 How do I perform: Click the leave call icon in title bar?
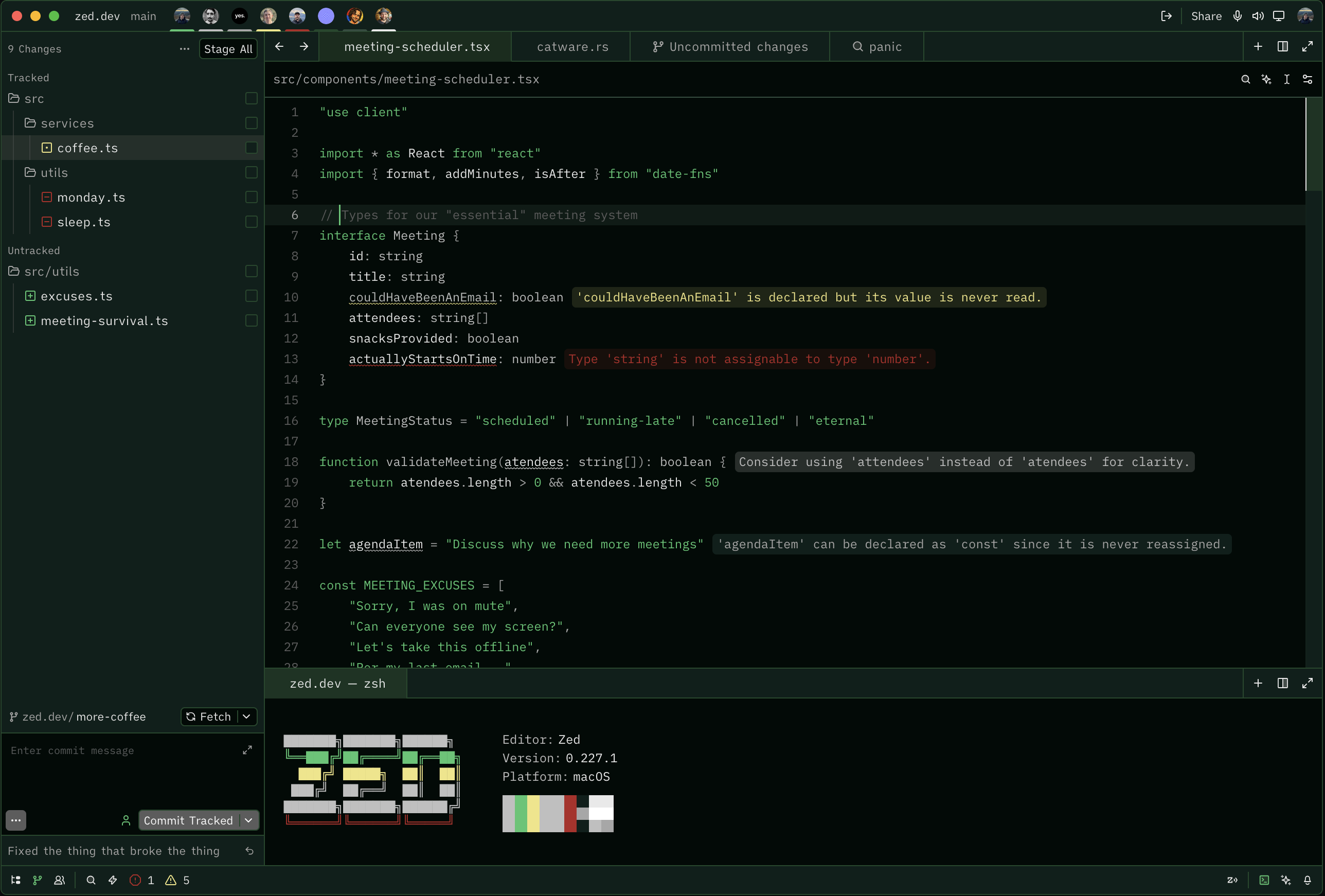pos(1166,16)
